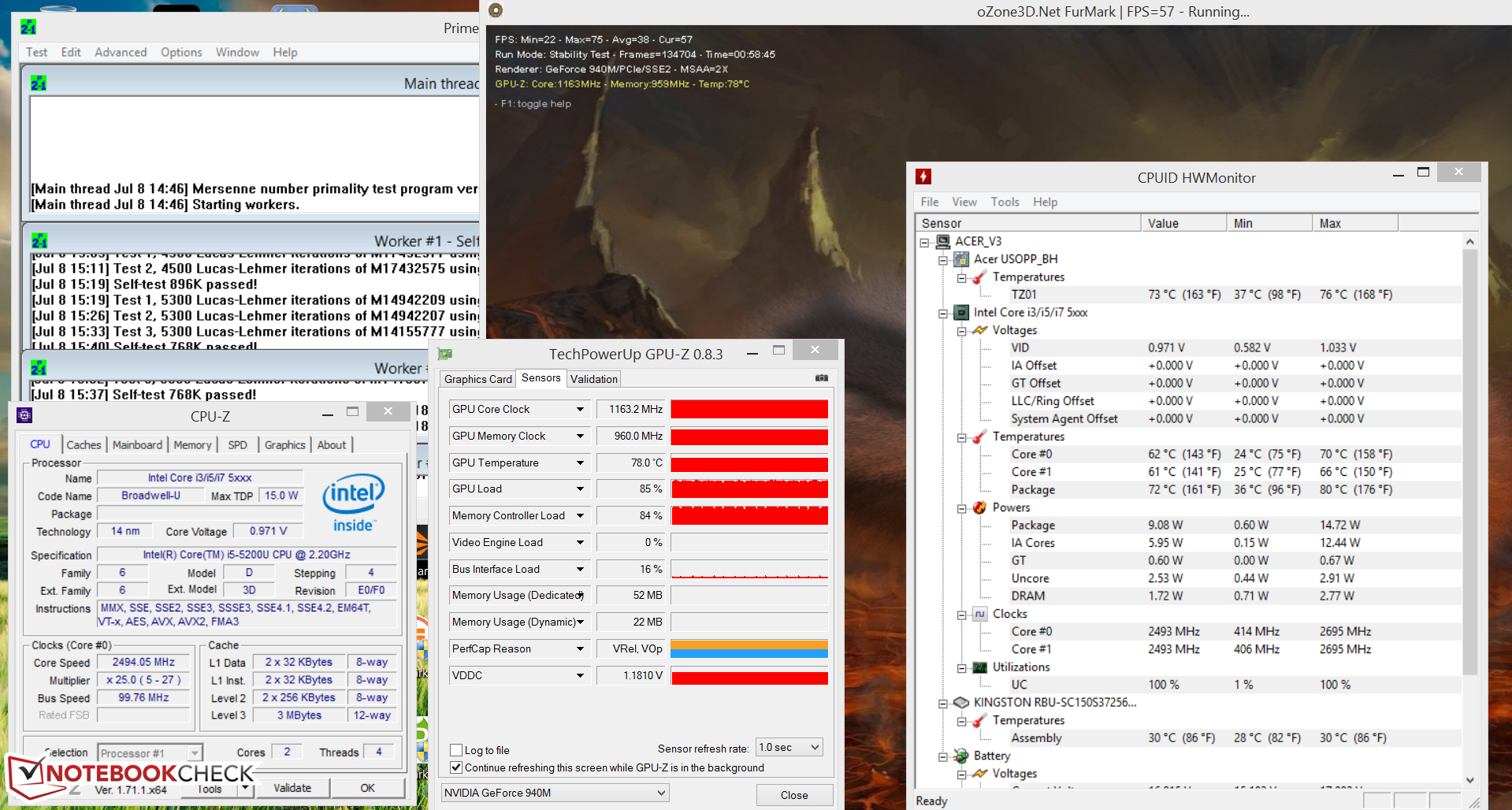Click the KINGSTON drive icon in HWMonitor
This screenshot has width=1512, height=810.
[961, 702]
